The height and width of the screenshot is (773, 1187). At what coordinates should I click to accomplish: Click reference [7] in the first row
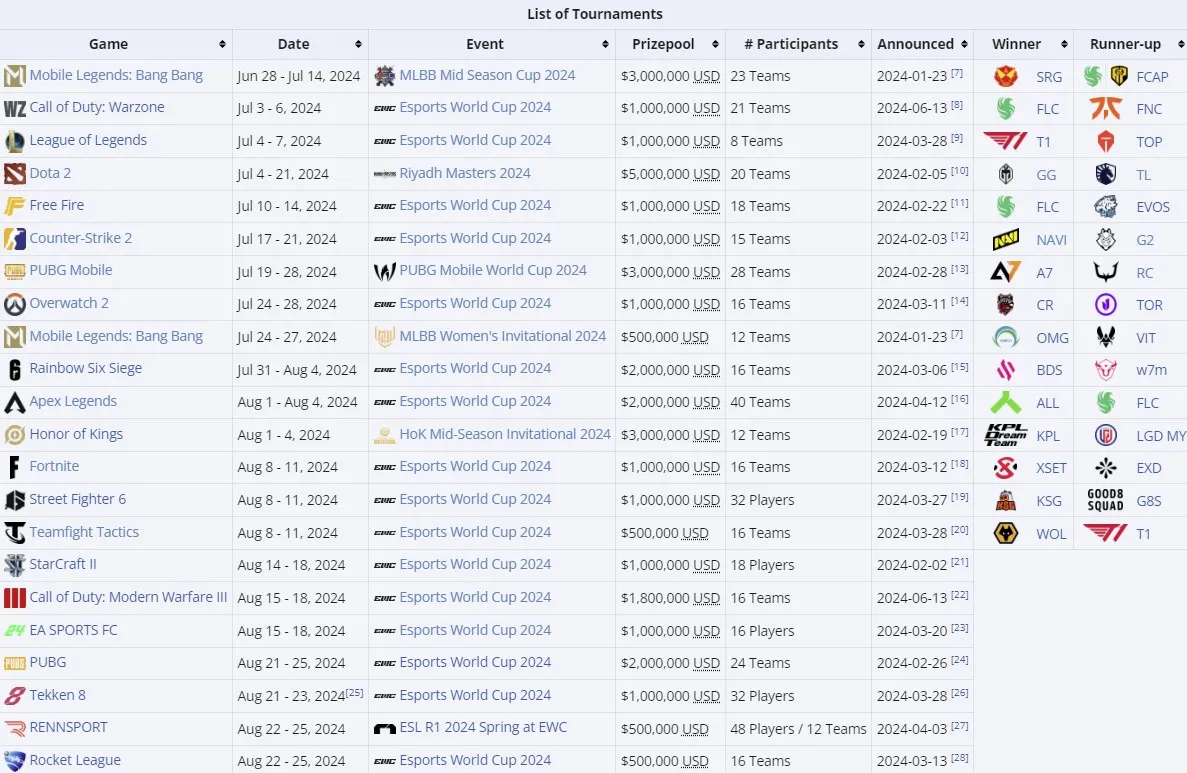coord(957,73)
